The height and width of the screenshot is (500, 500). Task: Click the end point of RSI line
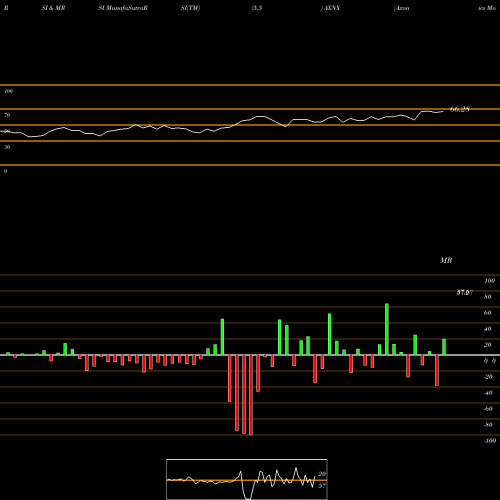click(443, 111)
